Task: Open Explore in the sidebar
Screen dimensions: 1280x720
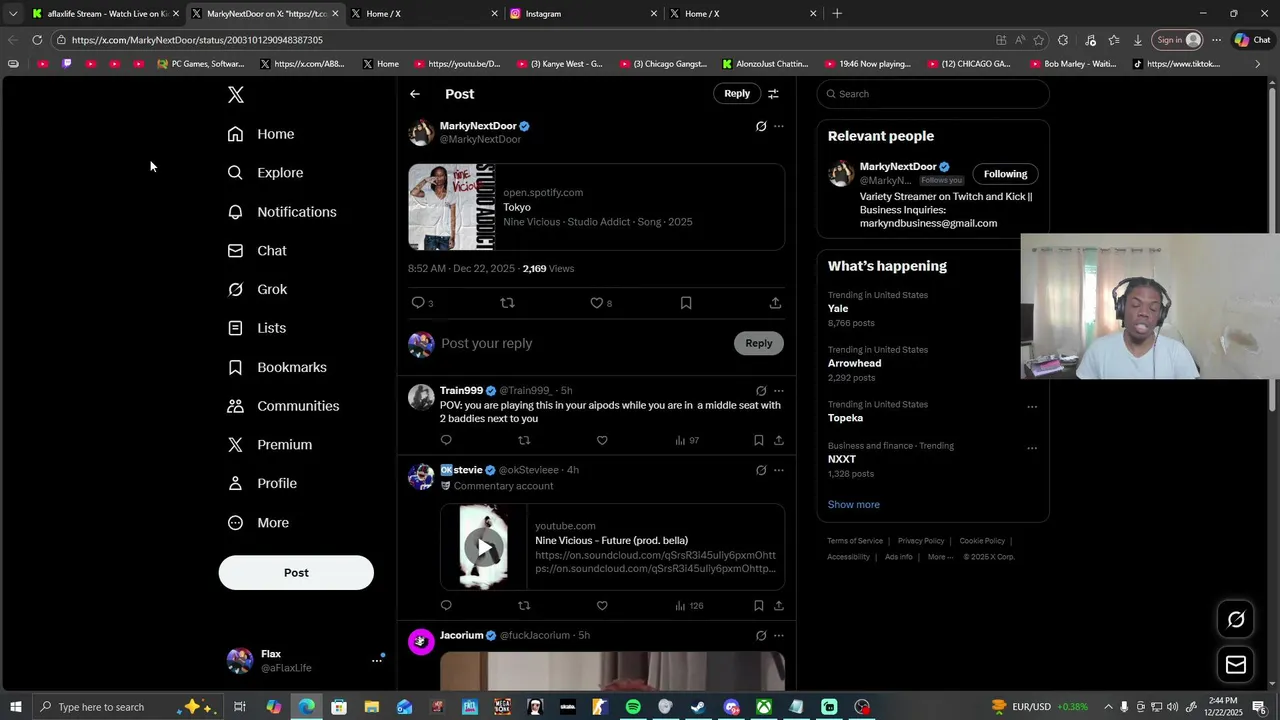Action: 265,173
